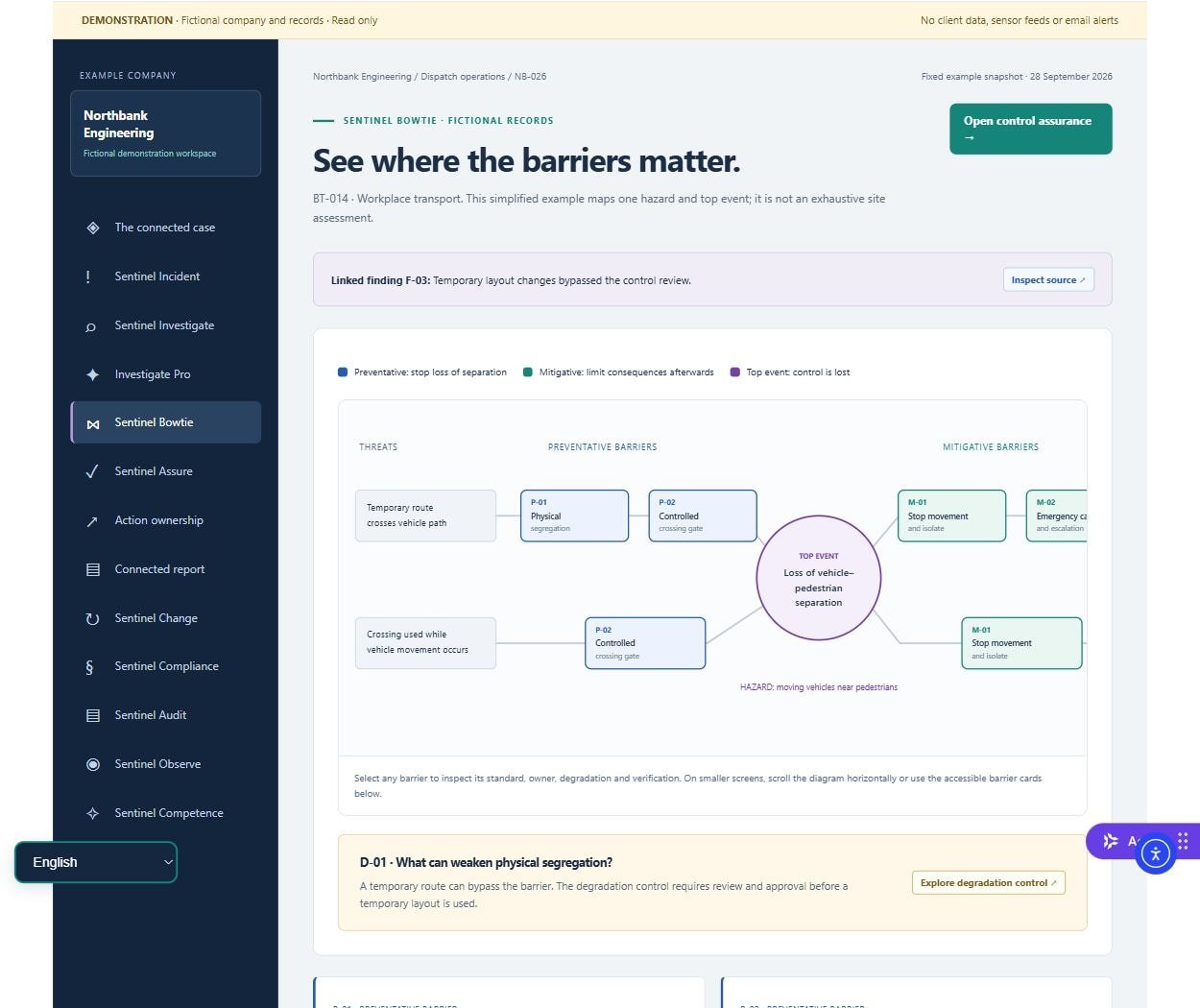Click the PREVENTATIVE BARRIERS column heading

(x=602, y=447)
